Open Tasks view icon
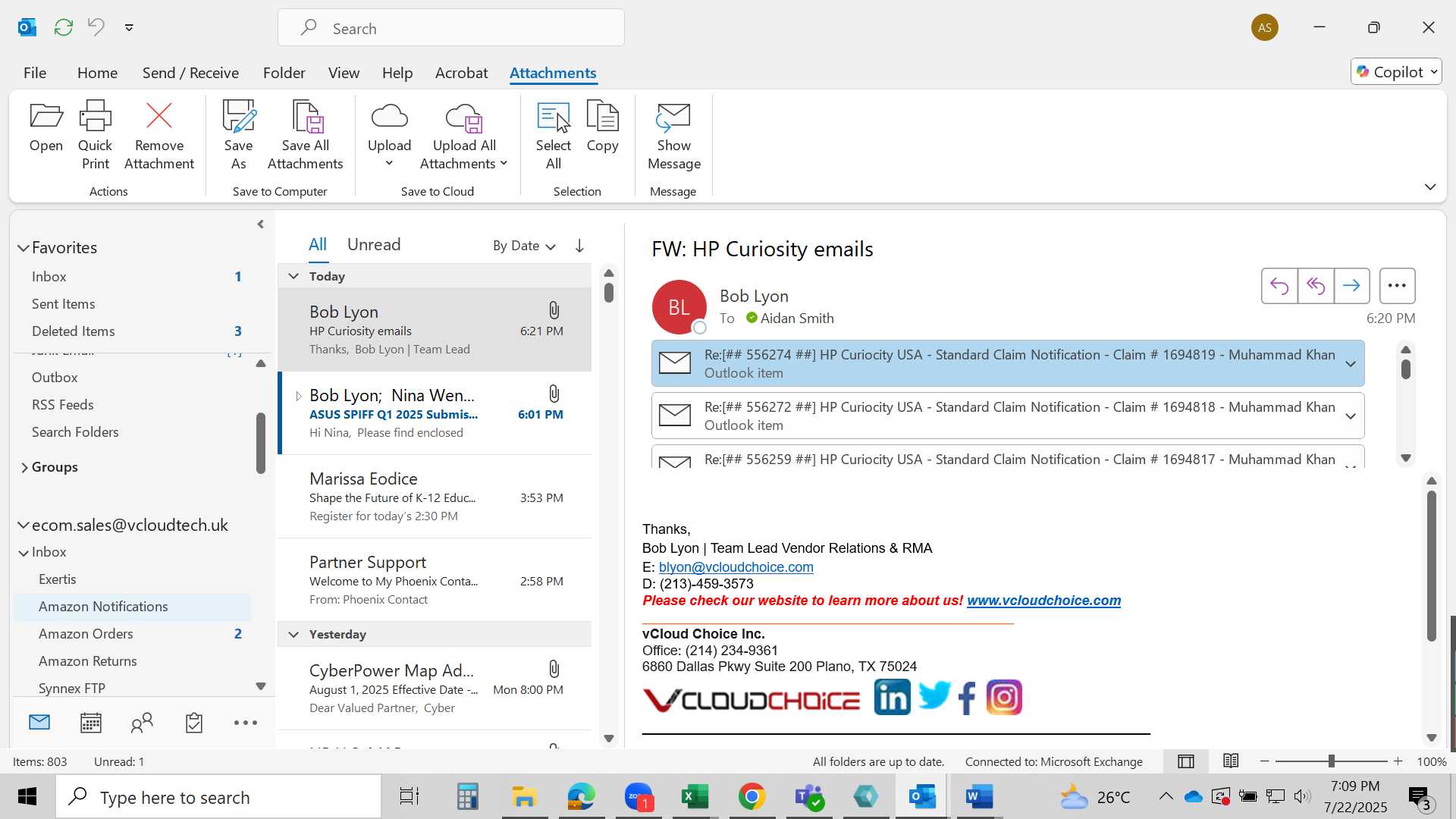Viewport: 1456px width, 819px height. (x=194, y=723)
